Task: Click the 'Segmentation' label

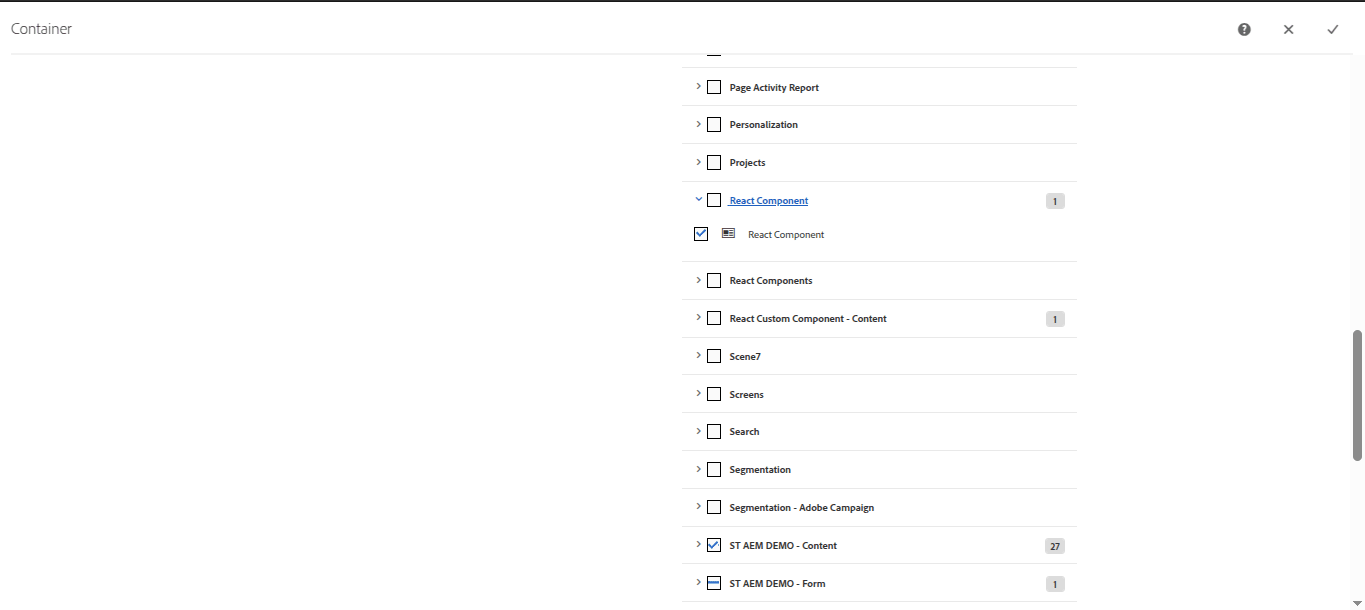Action: point(760,470)
